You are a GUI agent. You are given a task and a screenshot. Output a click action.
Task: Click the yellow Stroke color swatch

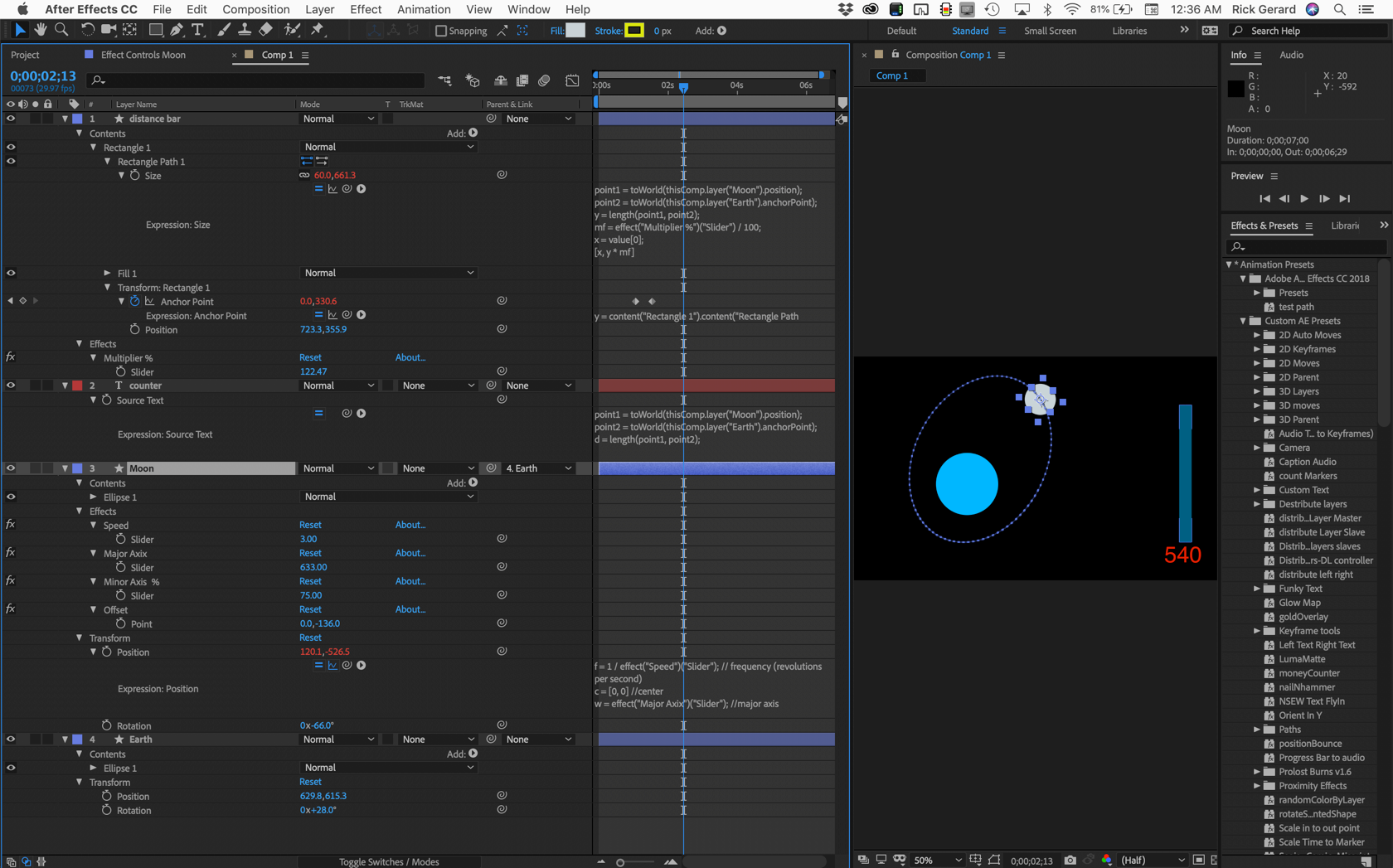pyautogui.click(x=633, y=31)
